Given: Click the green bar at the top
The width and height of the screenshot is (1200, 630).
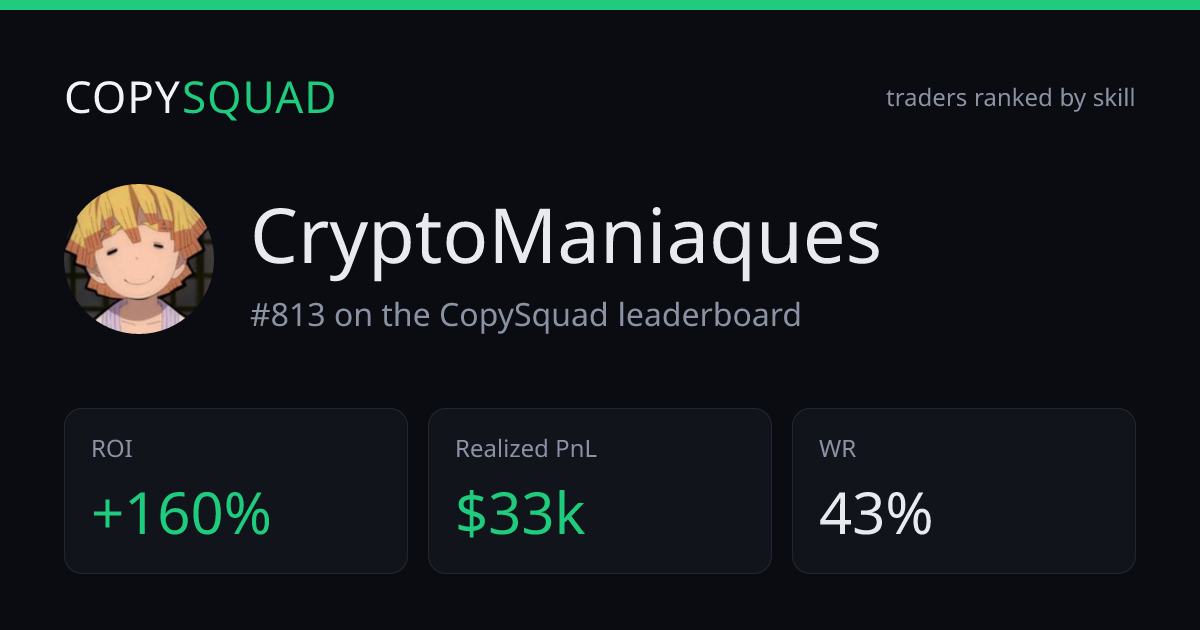Looking at the screenshot, I should click(600, 5).
